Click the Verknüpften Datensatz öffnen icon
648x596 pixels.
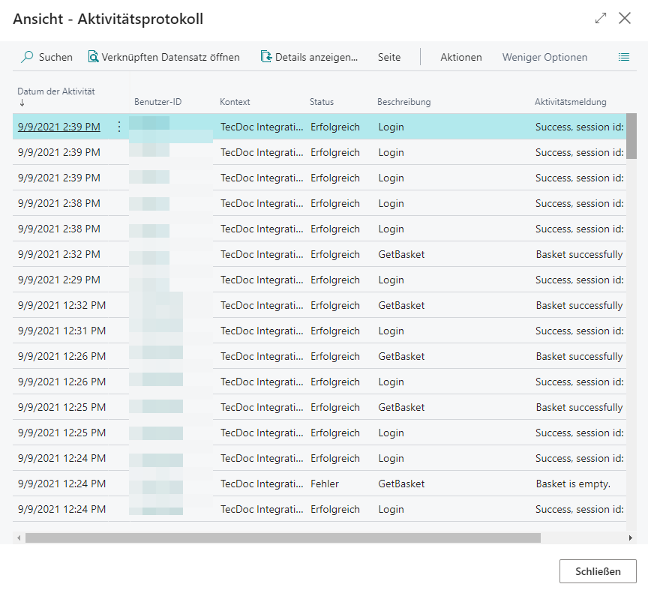(93, 56)
